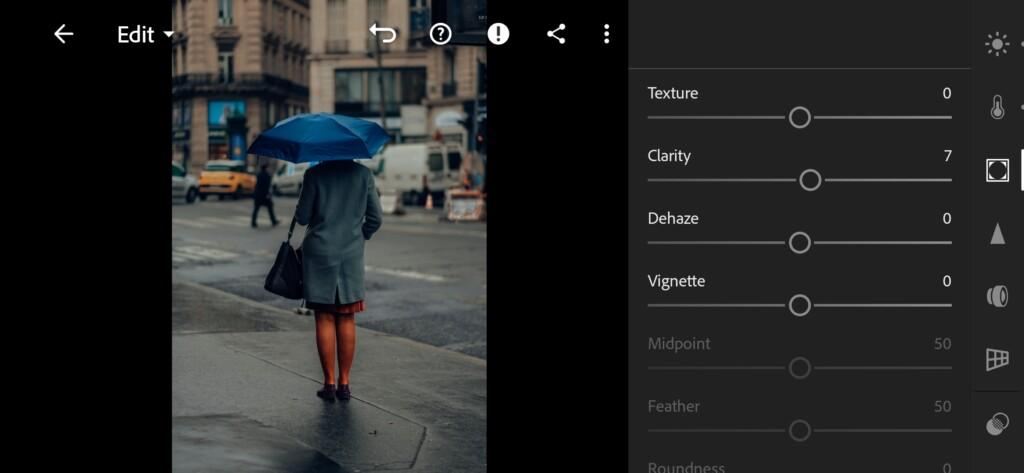
Task: Go back with the left arrow icon
Action: [63, 34]
